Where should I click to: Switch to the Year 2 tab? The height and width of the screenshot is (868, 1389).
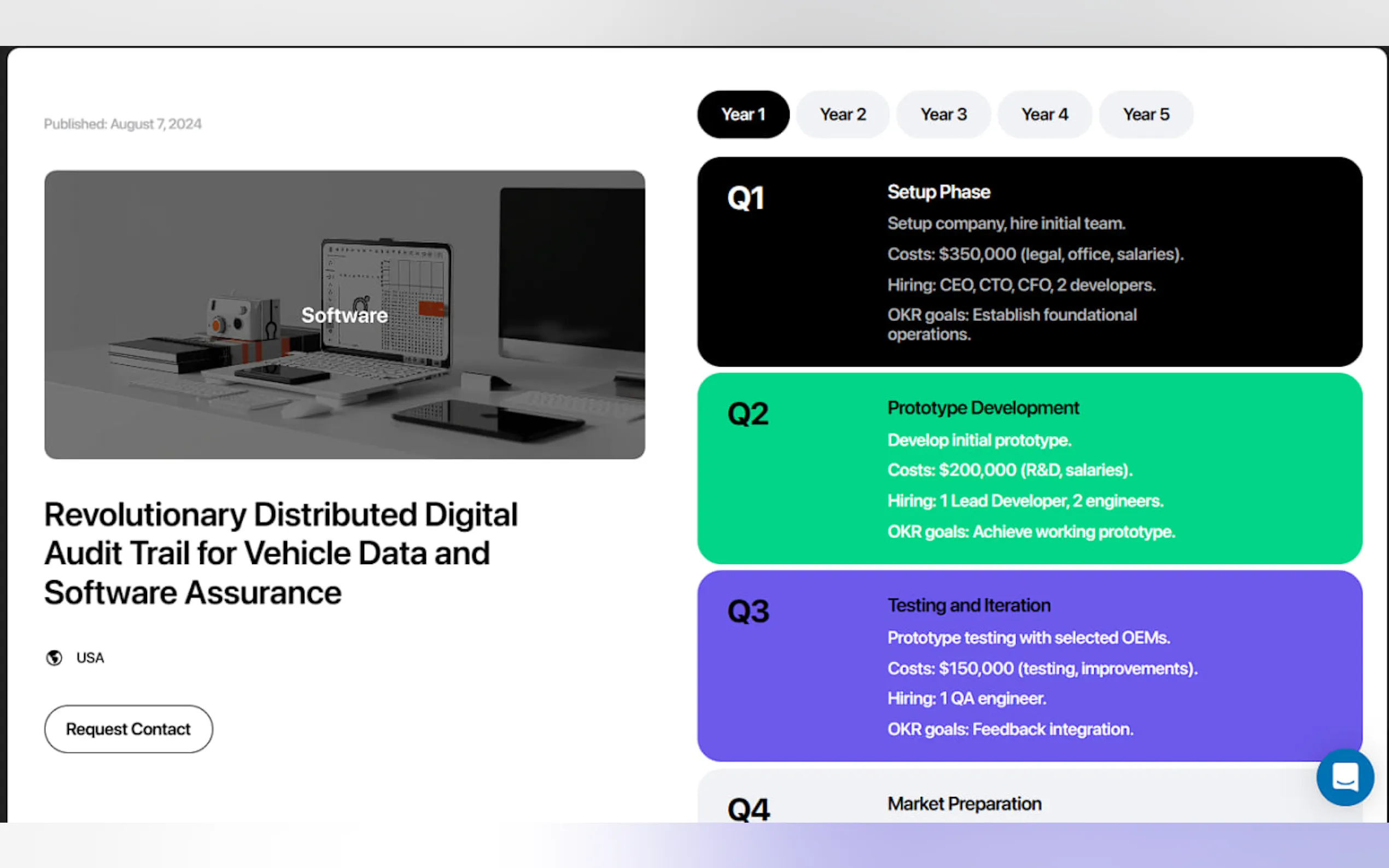(x=842, y=114)
